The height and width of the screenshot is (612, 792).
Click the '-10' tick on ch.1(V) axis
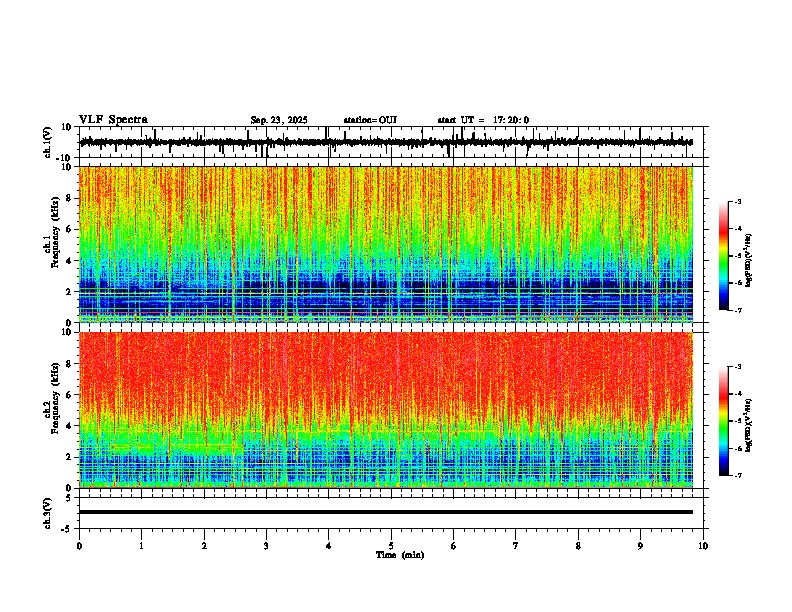point(65,158)
